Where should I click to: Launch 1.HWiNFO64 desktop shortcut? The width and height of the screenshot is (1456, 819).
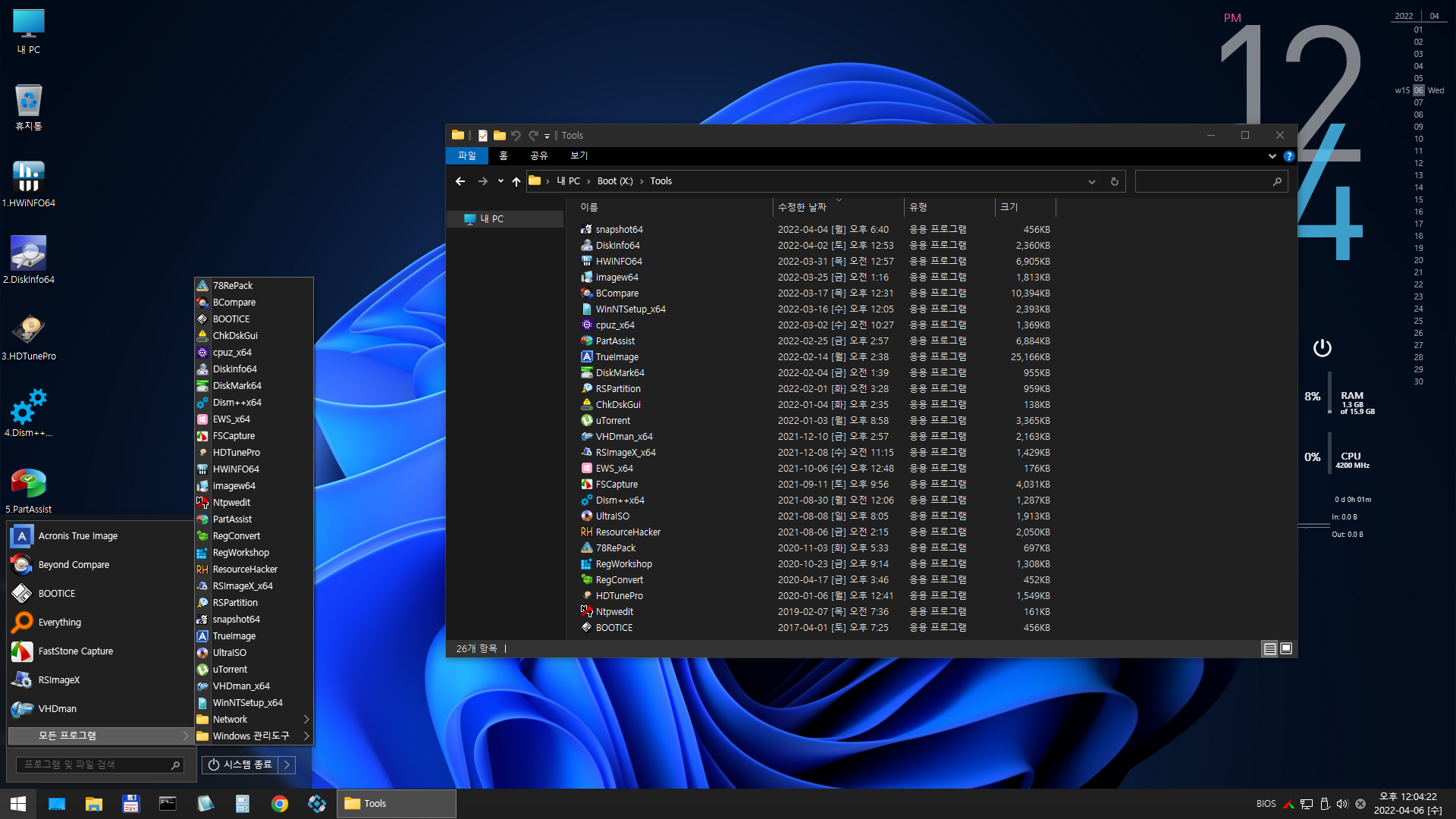tap(29, 184)
